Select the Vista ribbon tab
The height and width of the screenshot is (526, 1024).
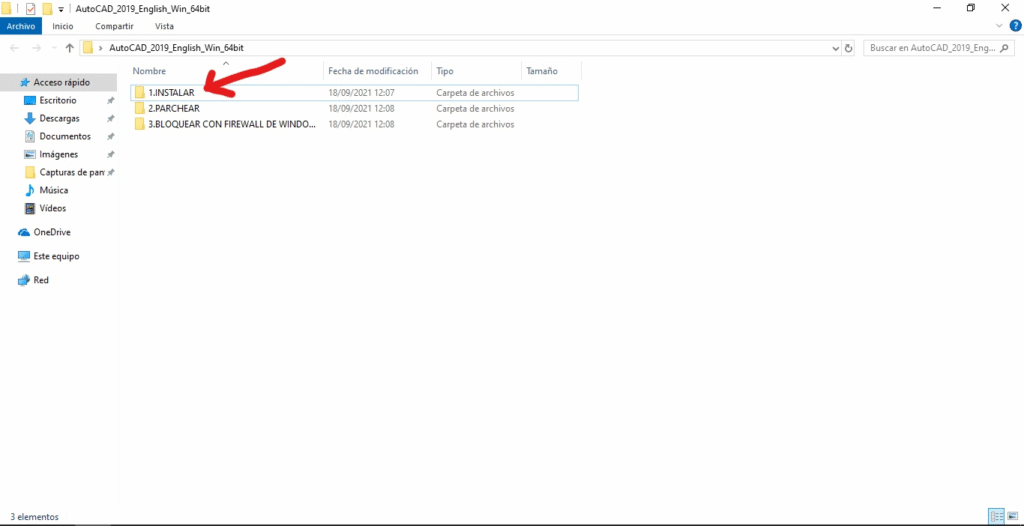[164, 26]
